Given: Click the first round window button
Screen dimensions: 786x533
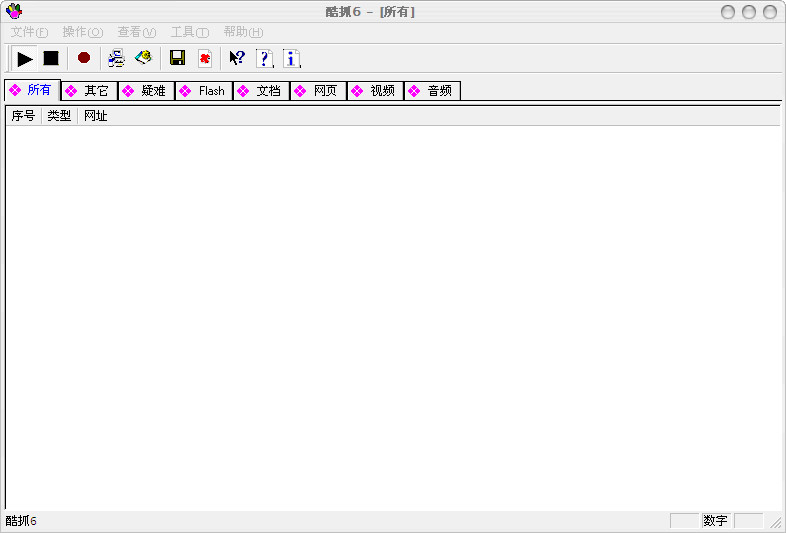Looking at the screenshot, I should 727,12.
